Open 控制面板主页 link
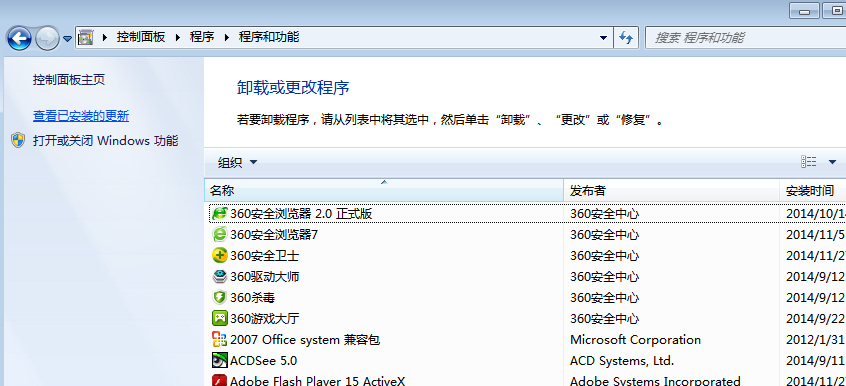Viewport: 846px width, 386px height. click(69, 80)
